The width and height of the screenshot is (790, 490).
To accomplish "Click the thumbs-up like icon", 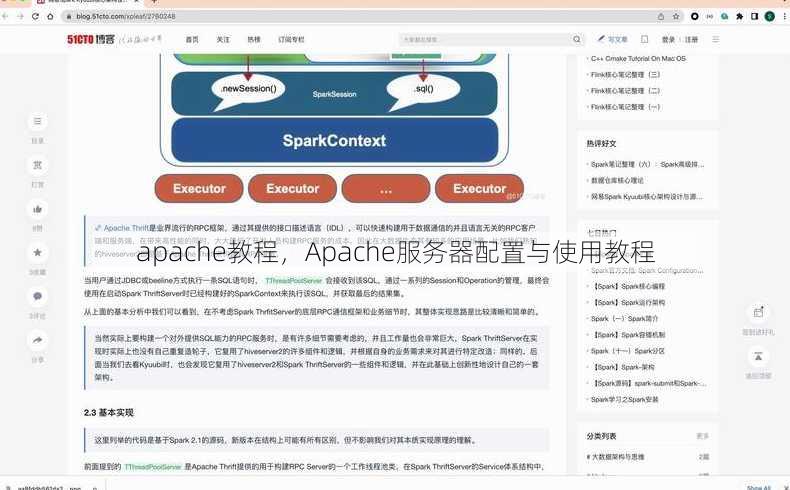I will coord(37,208).
